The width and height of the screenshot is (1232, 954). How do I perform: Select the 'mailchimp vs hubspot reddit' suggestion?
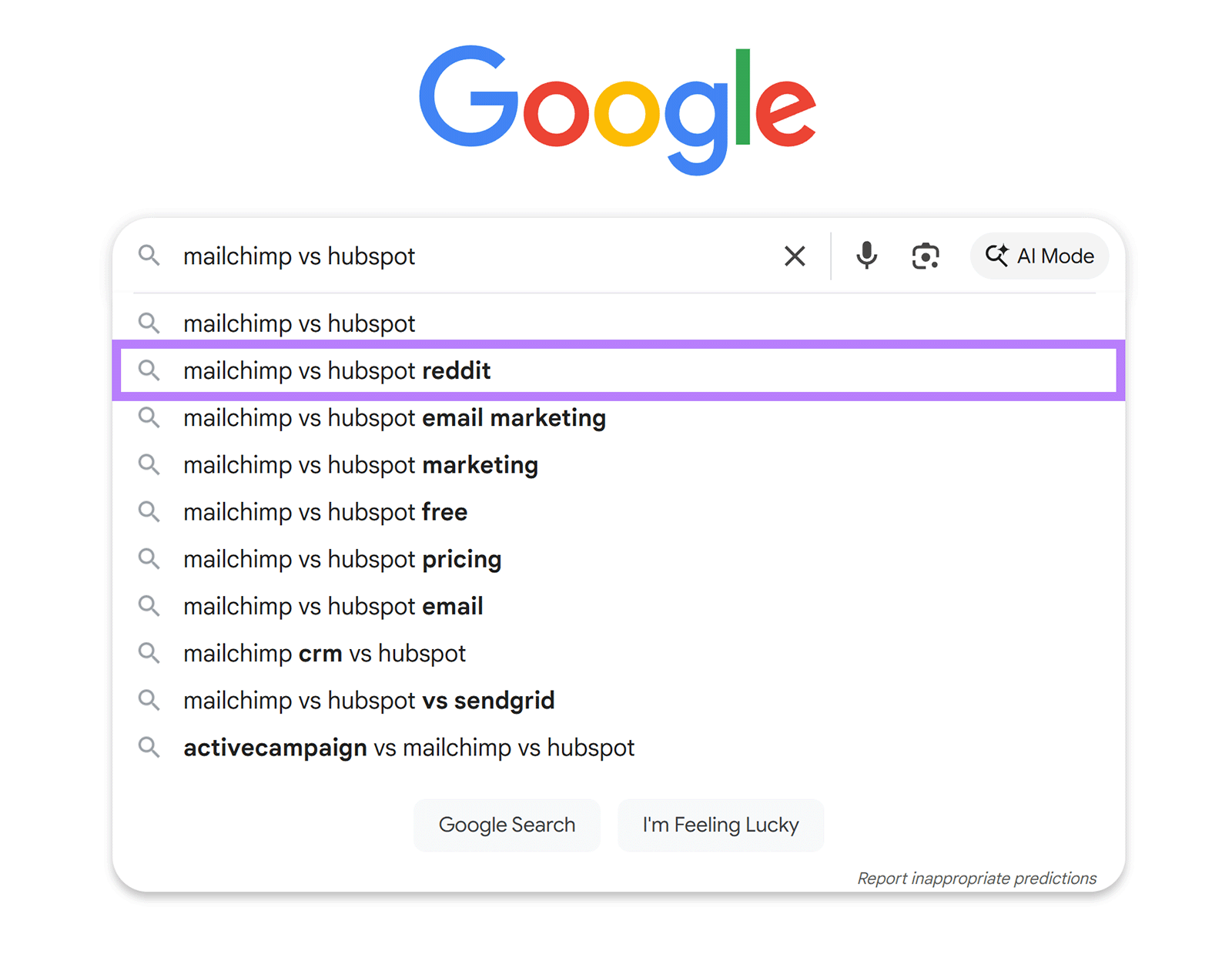click(336, 370)
